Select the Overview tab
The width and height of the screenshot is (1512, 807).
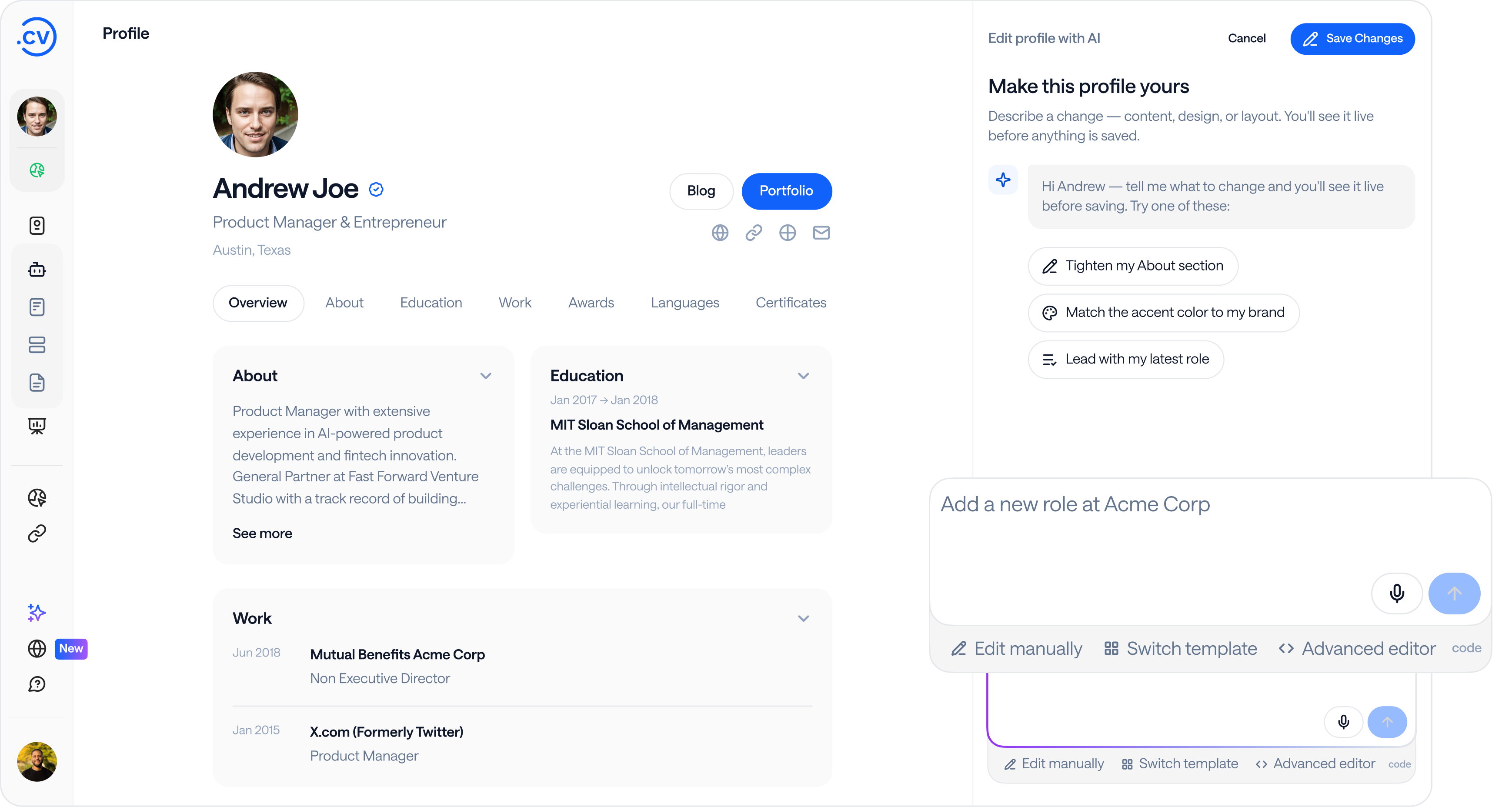258,303
